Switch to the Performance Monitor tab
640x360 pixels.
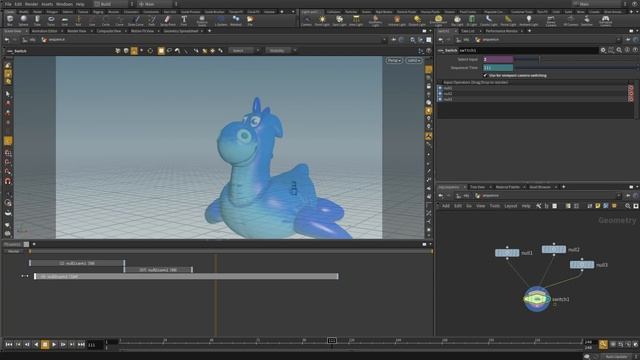[x=502, y=31]
